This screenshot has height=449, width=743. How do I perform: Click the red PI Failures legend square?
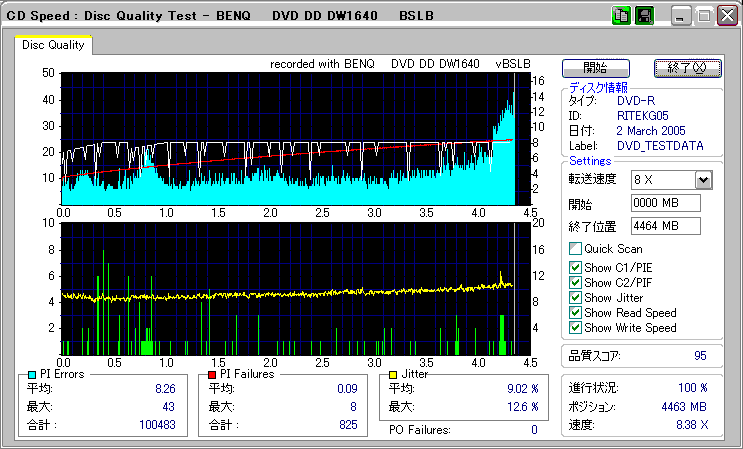(x=212, y=374)
